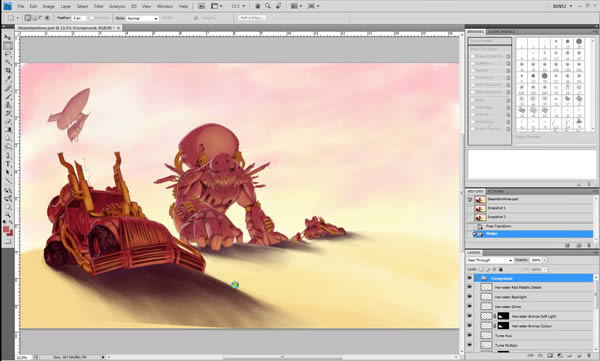Image resolution: width=600 pixels, height=361 pixels.
Task: Hide the Harvester Grime layer
Action: click(x=470, y=306)
